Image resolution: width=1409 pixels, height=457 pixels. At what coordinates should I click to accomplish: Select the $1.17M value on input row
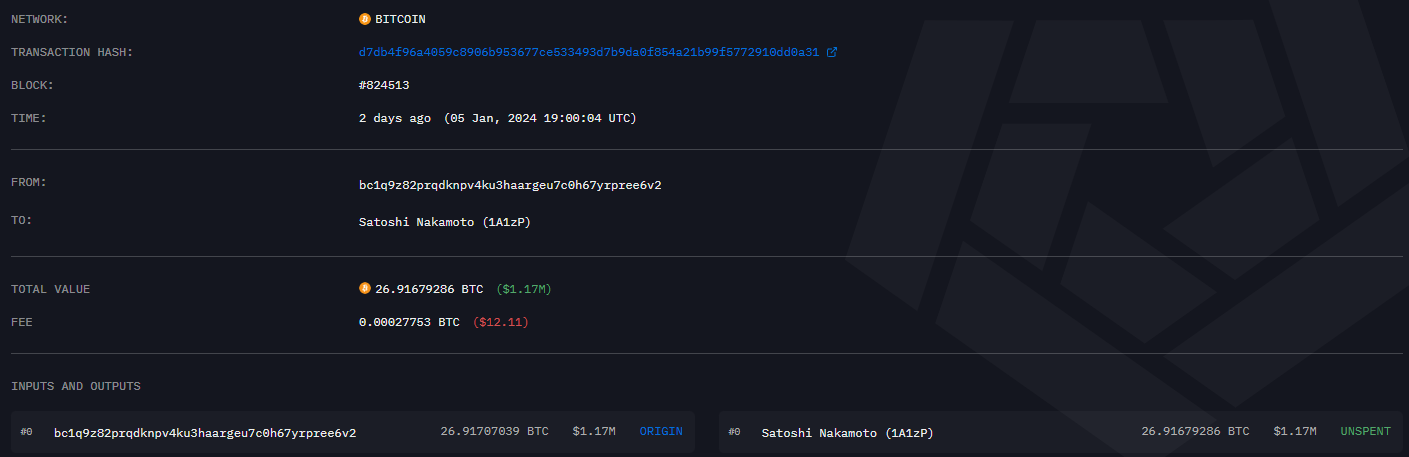point(594,432)
